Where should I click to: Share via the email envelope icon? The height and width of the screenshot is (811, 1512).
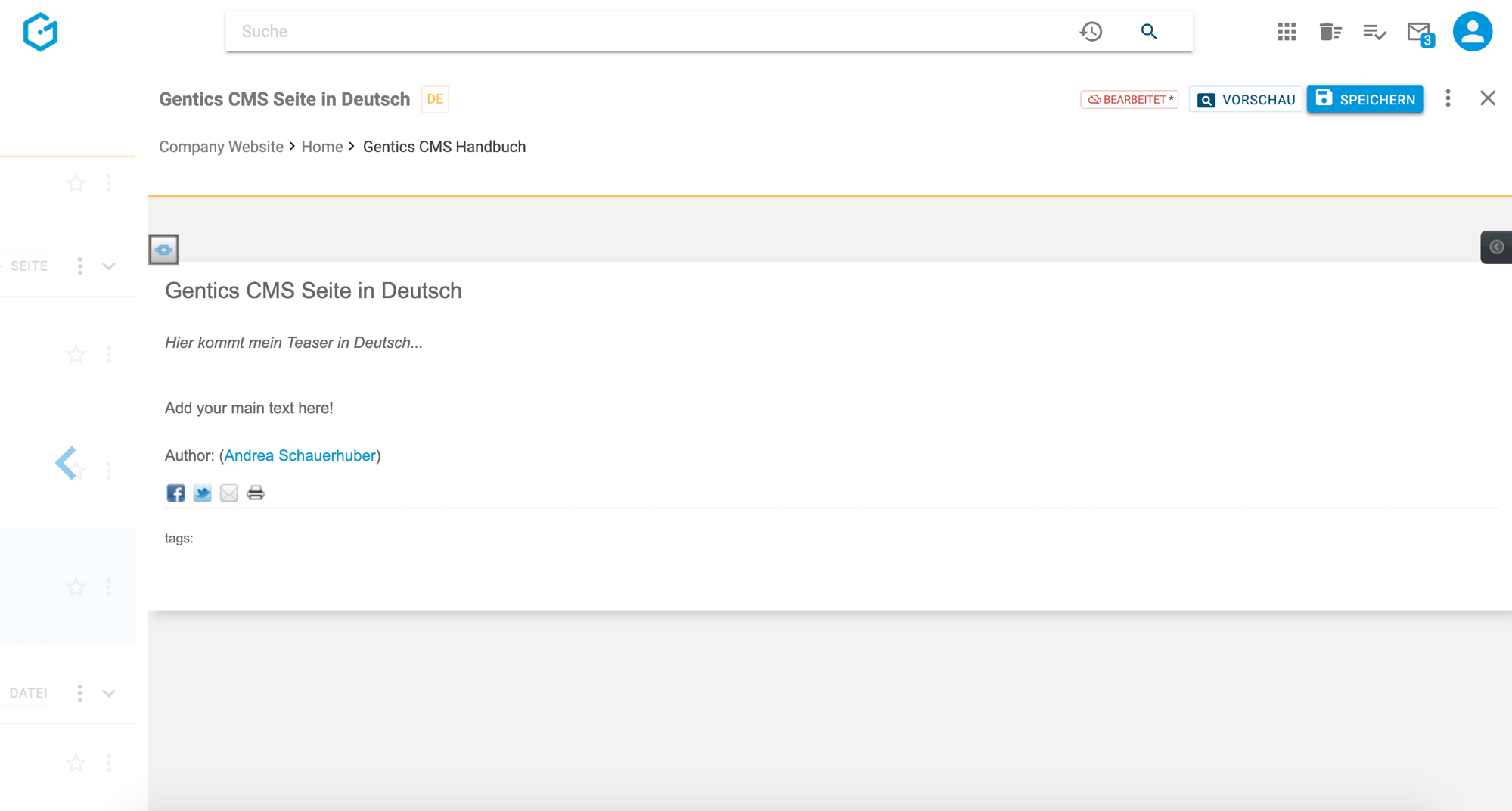pos(228,493)
